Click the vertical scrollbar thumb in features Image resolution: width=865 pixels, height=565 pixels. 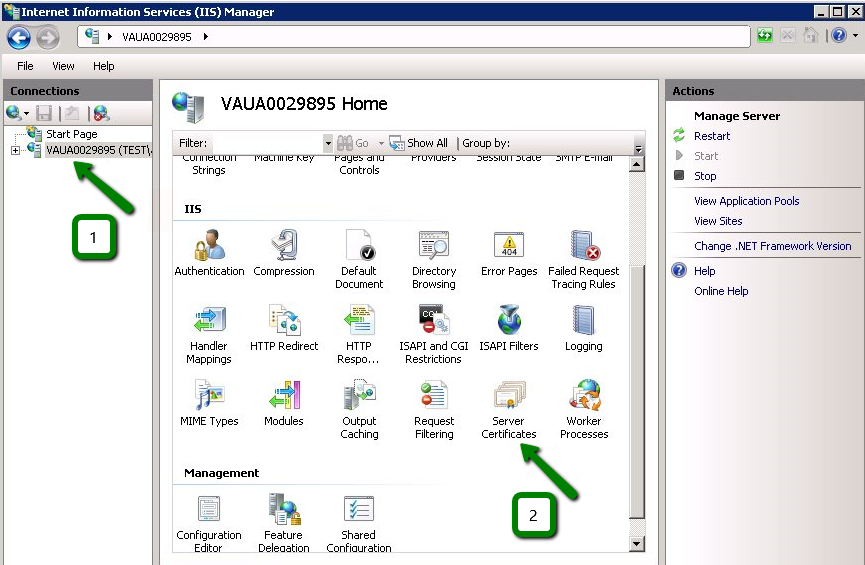(637, 392)
